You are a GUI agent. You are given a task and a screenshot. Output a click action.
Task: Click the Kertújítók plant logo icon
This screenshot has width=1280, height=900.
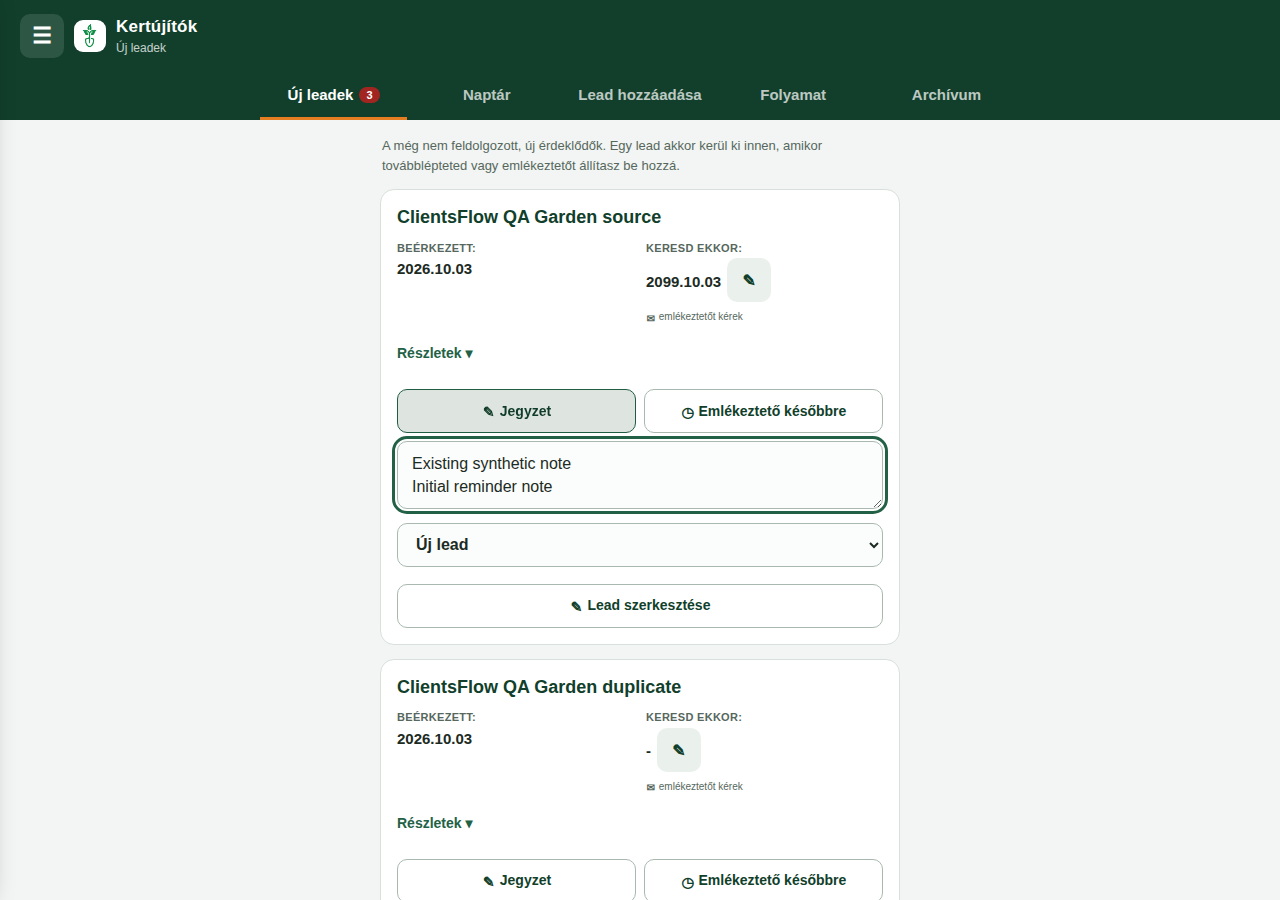point(90,36)
